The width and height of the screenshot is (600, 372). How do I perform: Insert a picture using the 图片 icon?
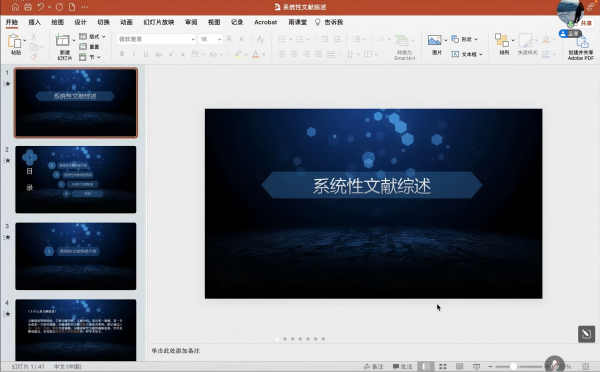point(434,40)
